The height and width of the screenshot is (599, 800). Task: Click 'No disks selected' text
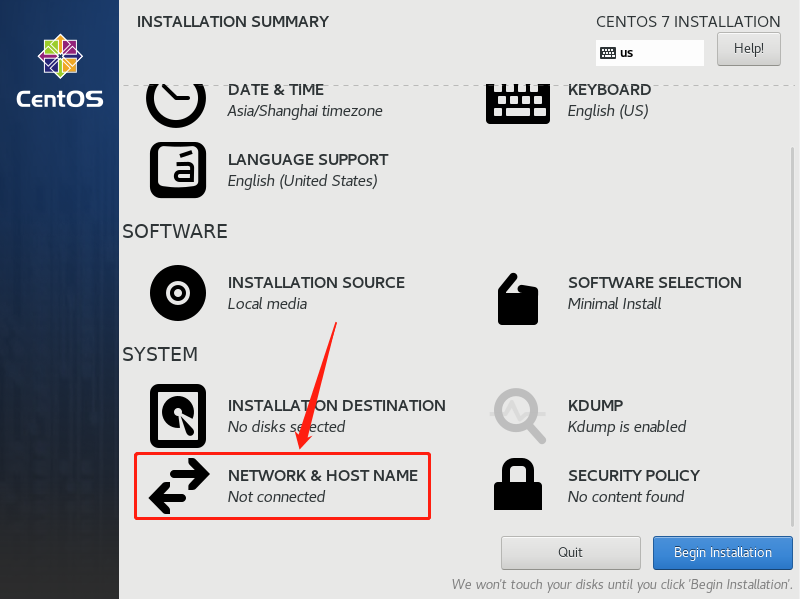286,427
